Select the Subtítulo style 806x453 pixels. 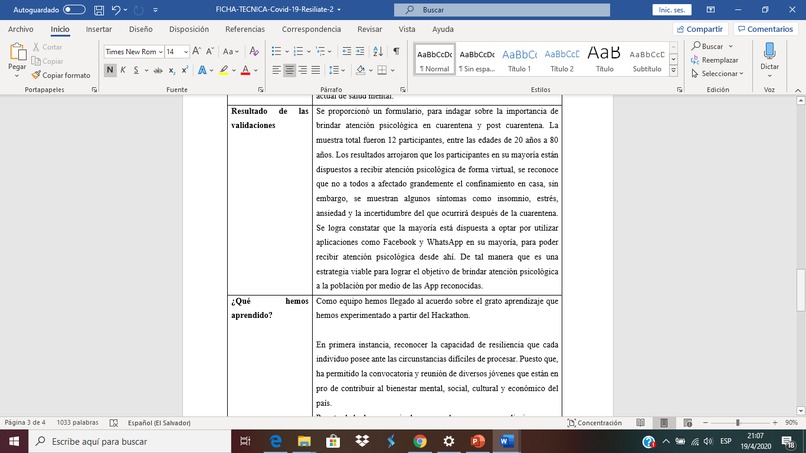pyautogui.click(x=647, y=59)
